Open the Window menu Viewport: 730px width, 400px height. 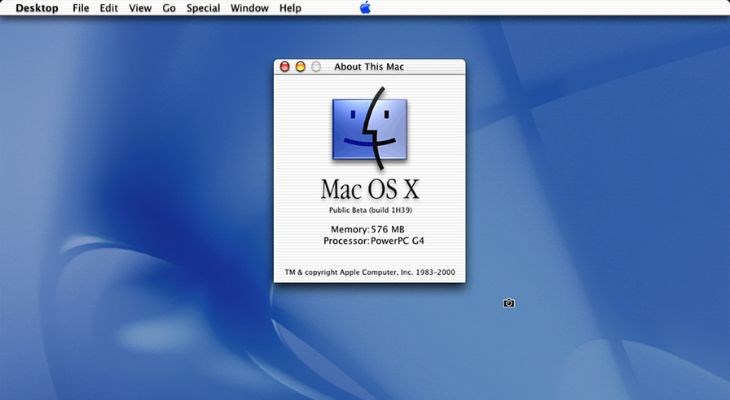[x=250, y=8]
